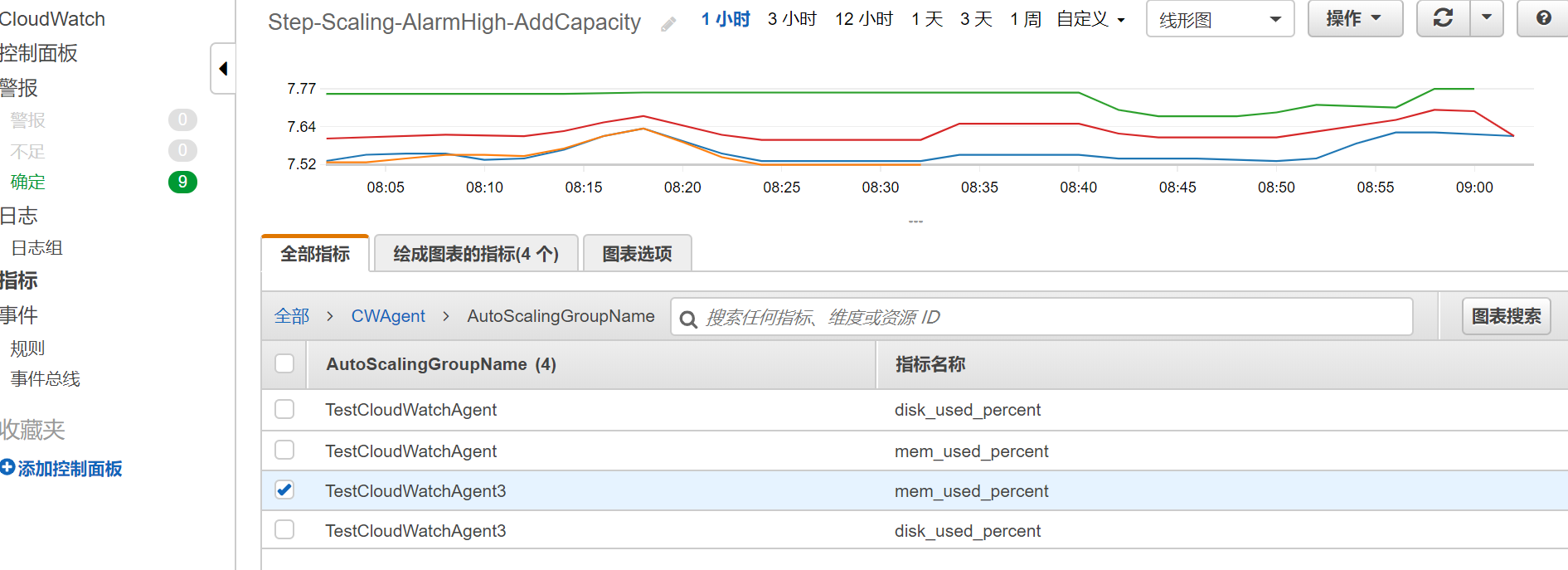Viewport: 1568px width, 570px height.
Task: Uncheck TestCloudWatchAgent3 mem_used_percent checkbox
Action: click(284, 490)
